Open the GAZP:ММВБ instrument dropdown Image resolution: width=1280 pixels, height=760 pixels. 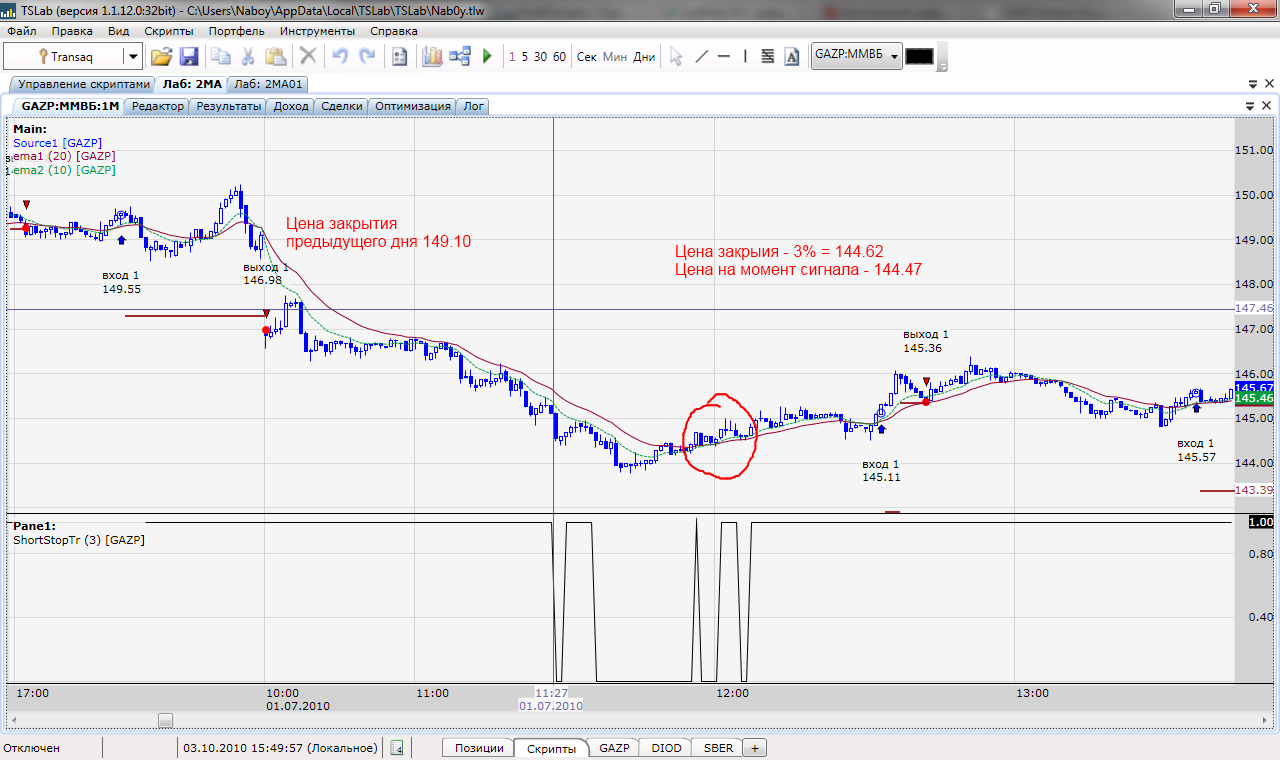point(894,56)
